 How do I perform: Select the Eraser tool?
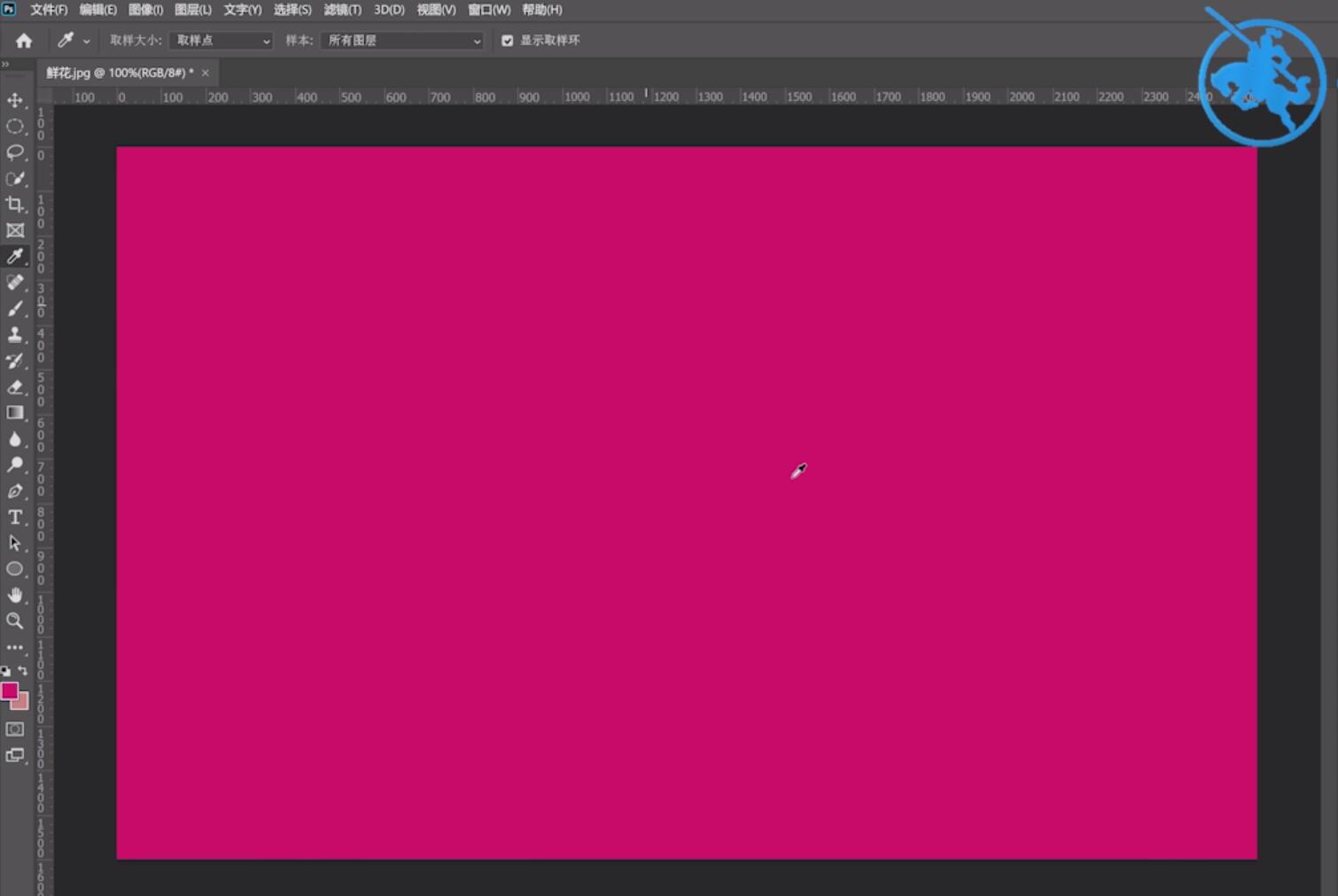click(x=15, y=387)
